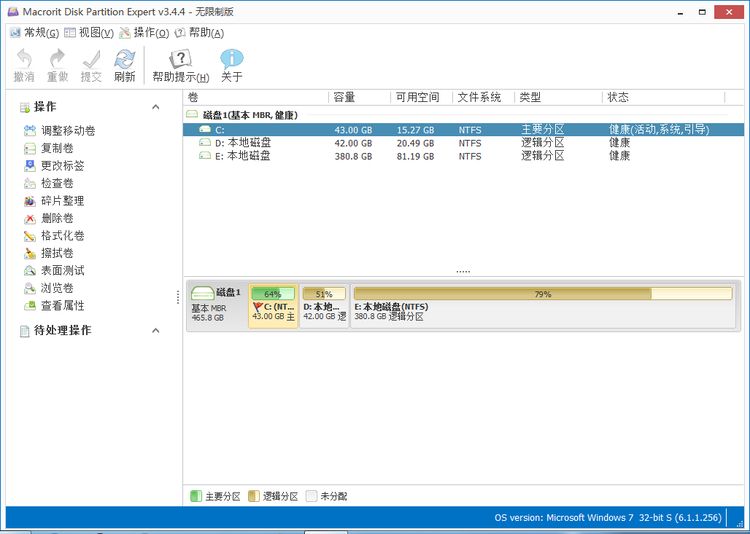Click the 465.8 GB disk size label
Image resolution: width=750 pixels, height=534 pixels.
coord(208,318)
